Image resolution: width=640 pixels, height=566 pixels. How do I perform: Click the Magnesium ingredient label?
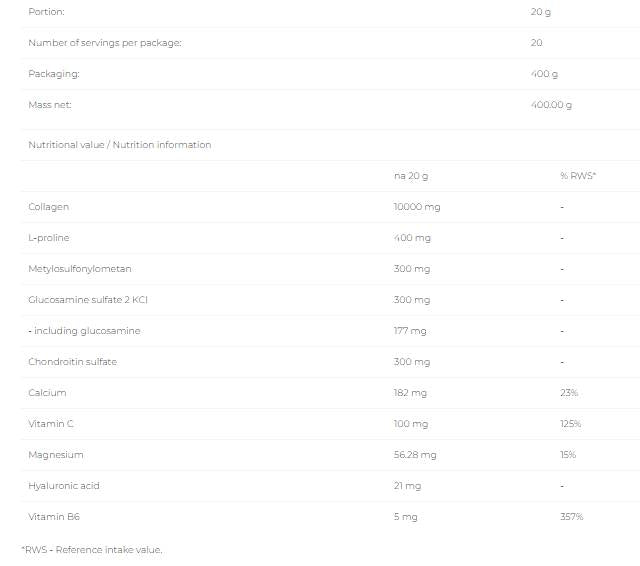(x=56, y=455)
